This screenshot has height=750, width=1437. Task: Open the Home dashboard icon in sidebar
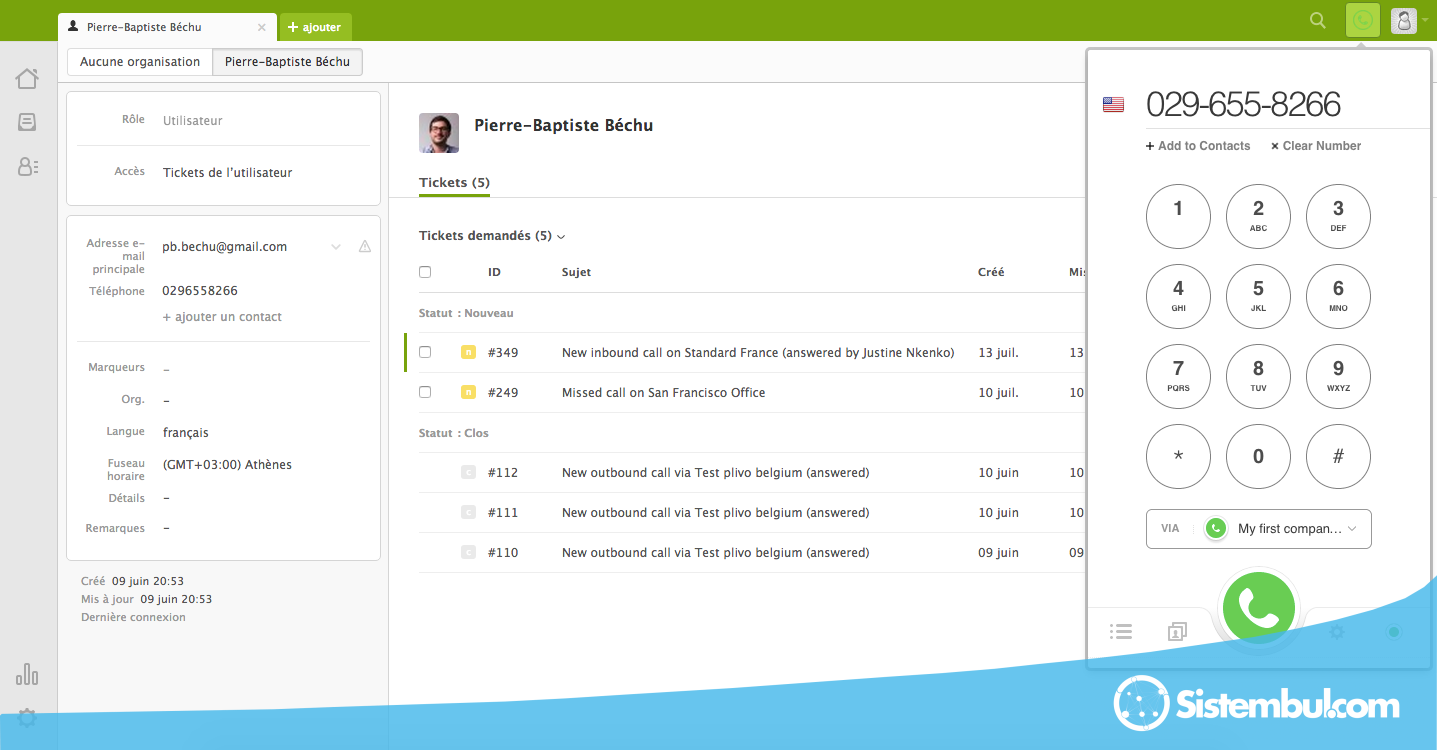point(27,79)
